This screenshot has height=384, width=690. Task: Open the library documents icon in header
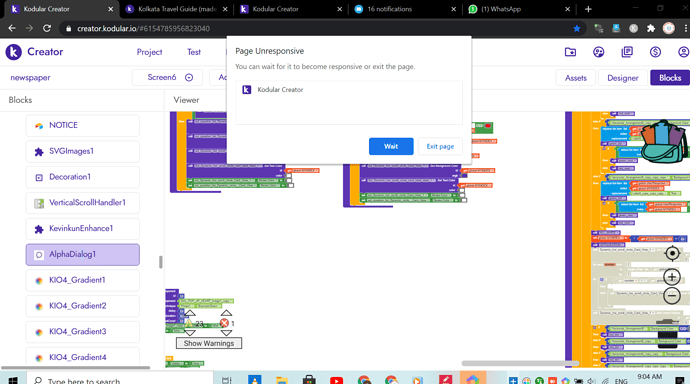point(627,52)
